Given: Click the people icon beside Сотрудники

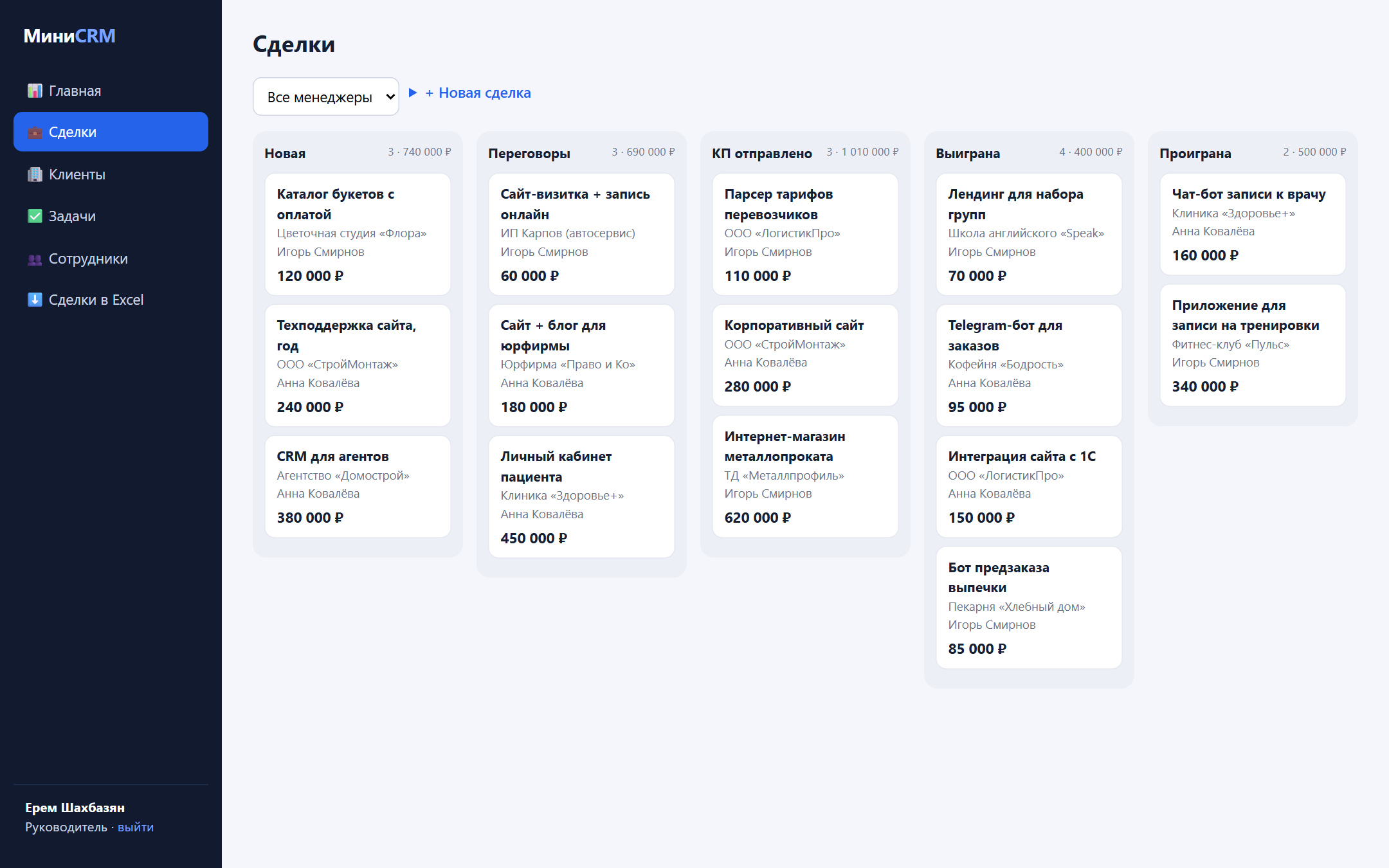Looking at the screenshot, I should click(x=35, y=259).
